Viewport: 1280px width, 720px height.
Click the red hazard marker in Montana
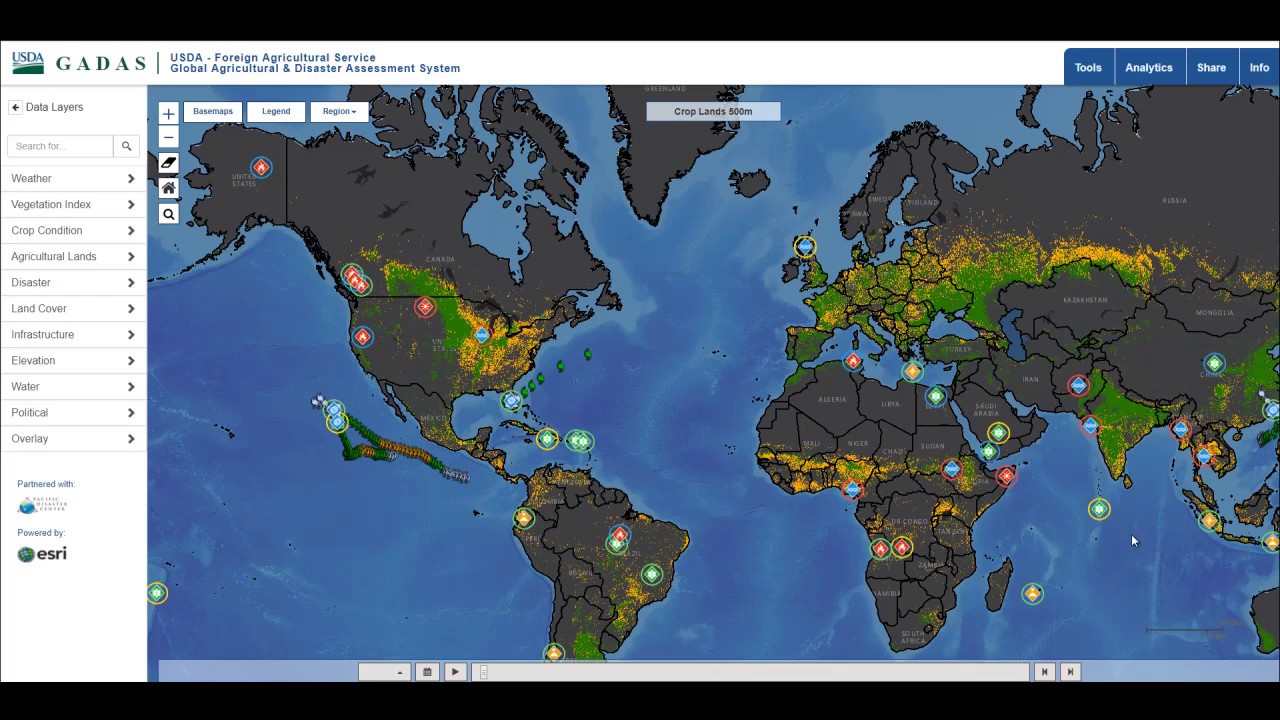(425, 307)
